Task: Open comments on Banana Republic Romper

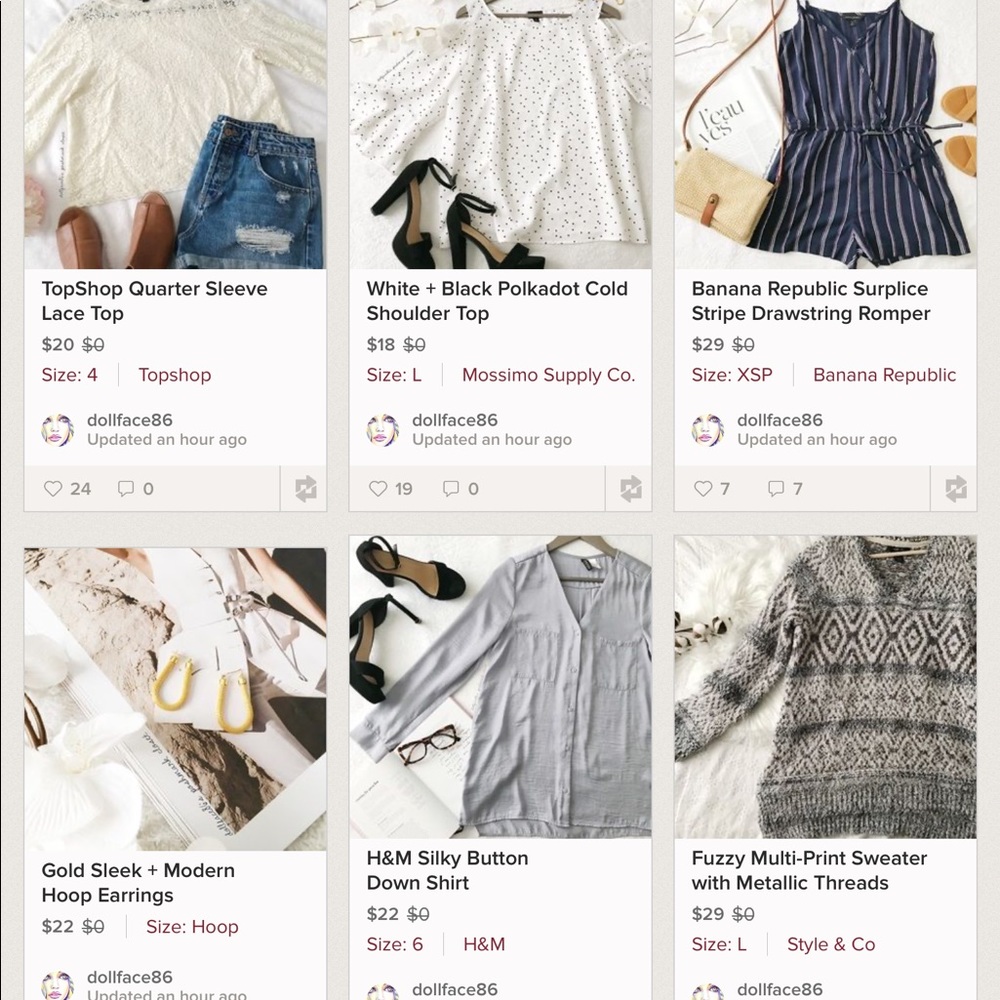Action: [776, 489]
